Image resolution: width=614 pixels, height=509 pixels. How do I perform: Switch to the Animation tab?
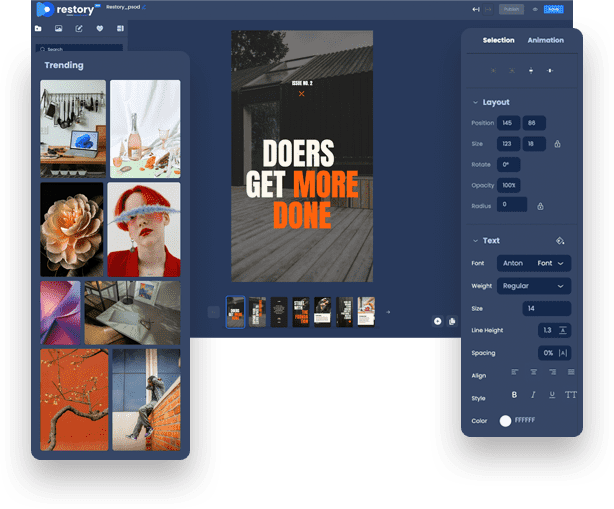click(x=545, y=40)
